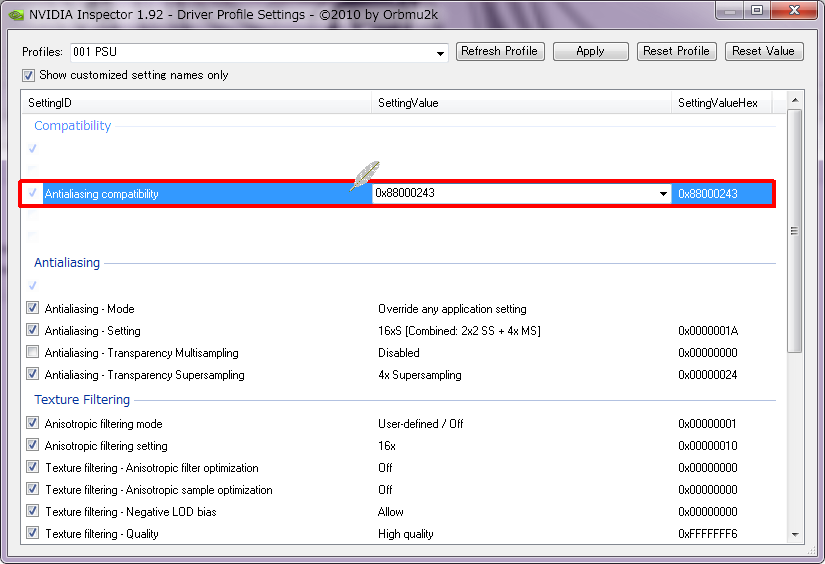Click the 16x anisotropic value
Screen dimensions: 825x564
[x=387, y=446]
